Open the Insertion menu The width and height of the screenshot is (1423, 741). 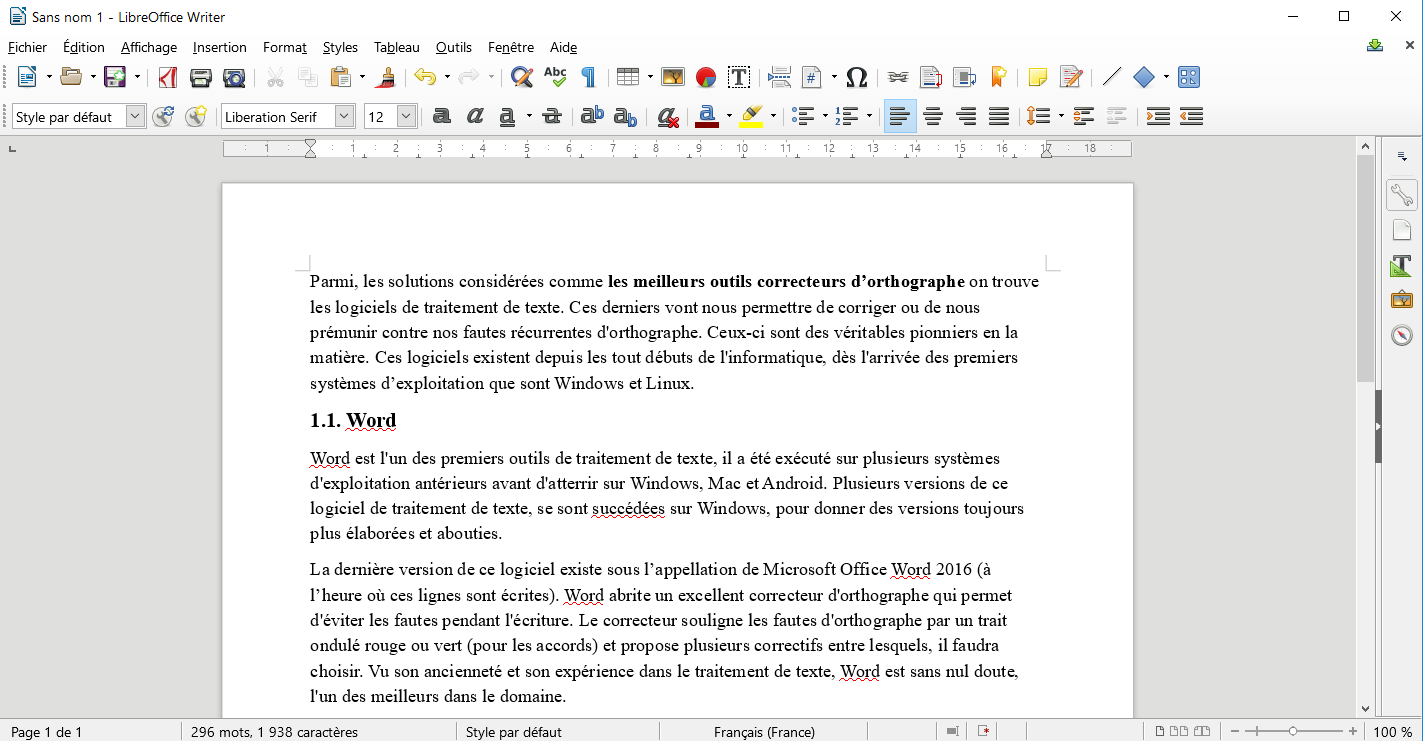(220, 47)
